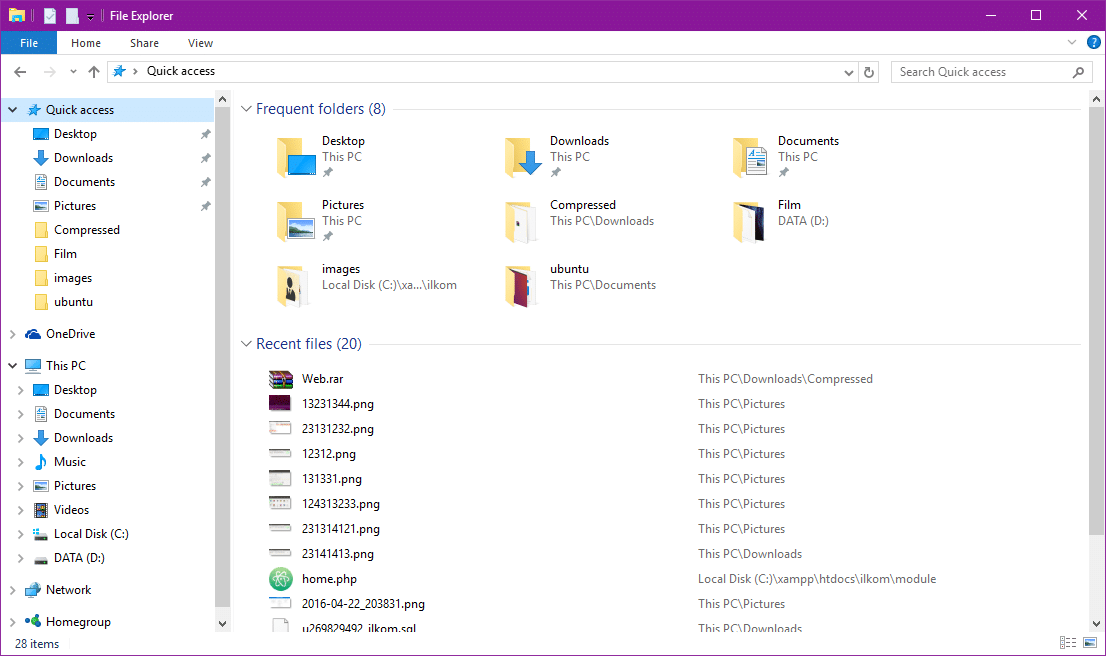Switch to Details view icon in status bar
The image size is (1106, 656).
pyautogui.click(x=1068, y=643)
